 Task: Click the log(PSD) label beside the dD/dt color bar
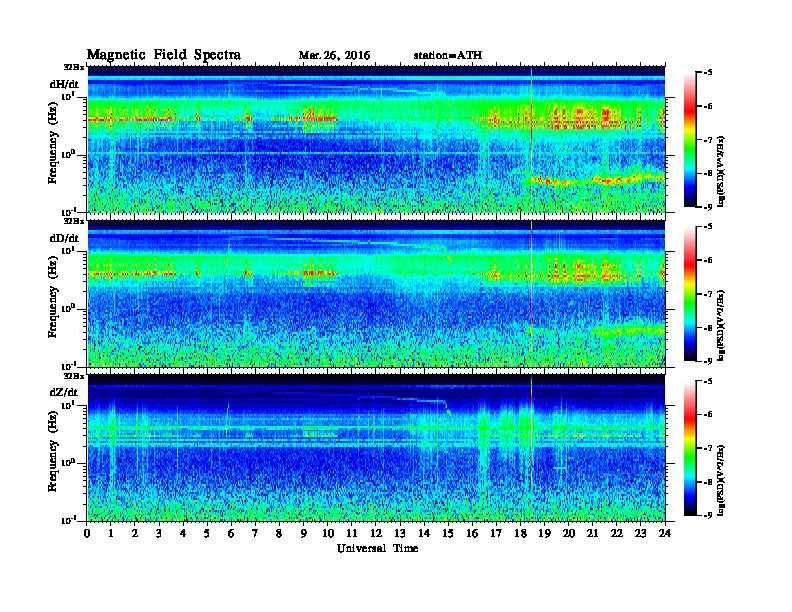(x=721, y=325)
